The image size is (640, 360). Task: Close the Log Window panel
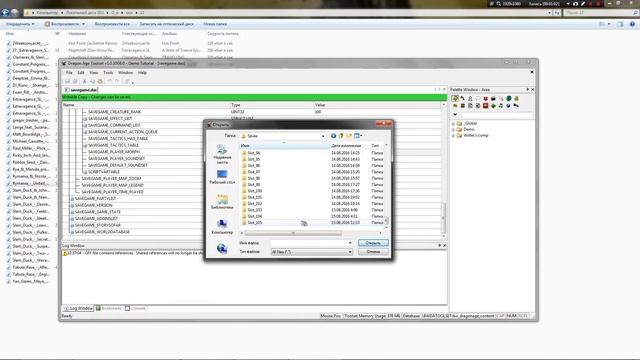(x=444, y=246)
